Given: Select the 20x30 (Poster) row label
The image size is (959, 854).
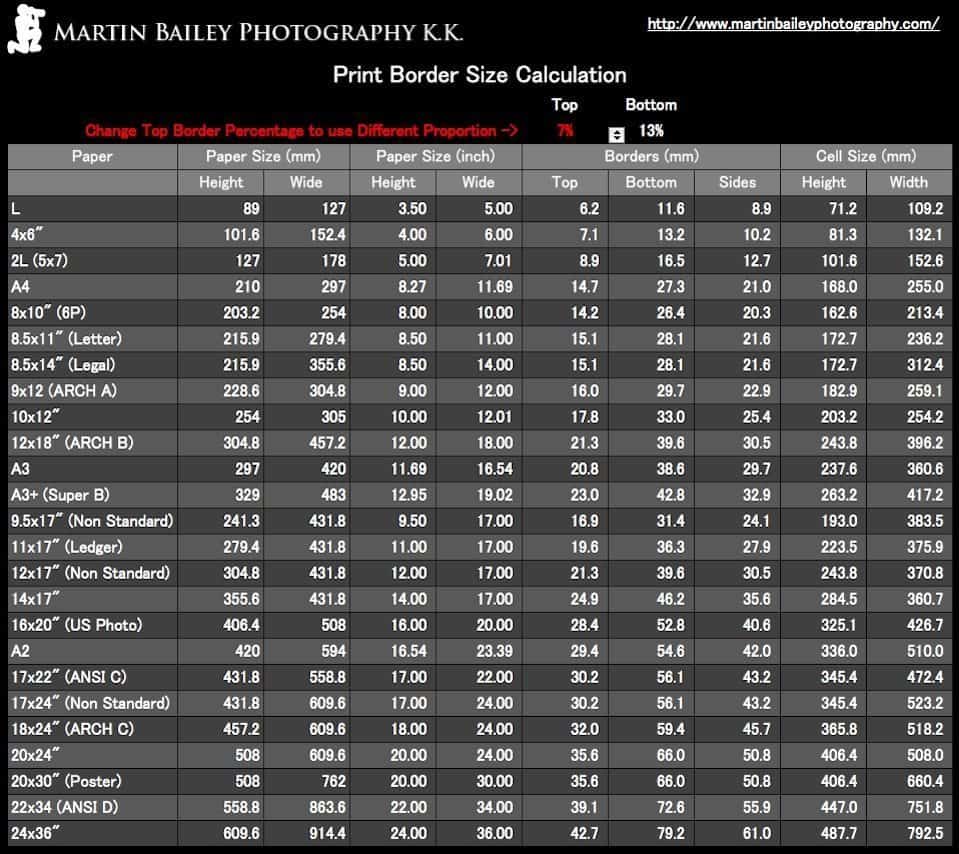Looking at the screenshot, I should click(x=71, y=780).
